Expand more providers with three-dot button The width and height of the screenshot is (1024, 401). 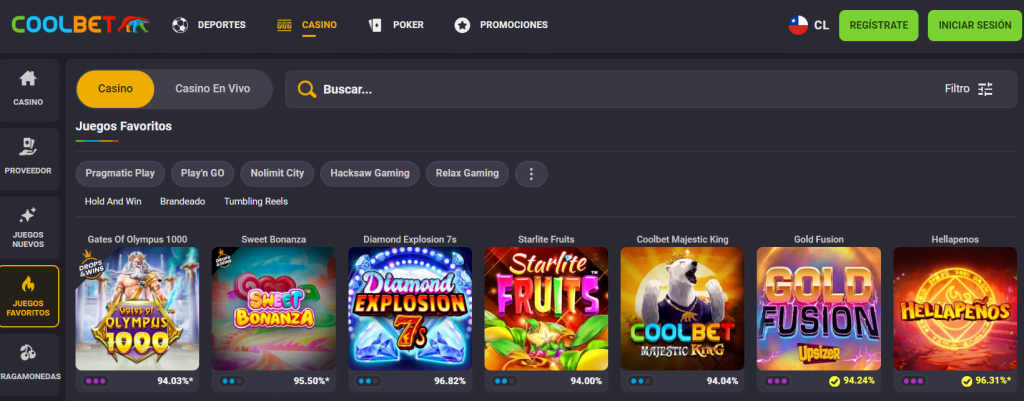pyautogui.click(x=531, y=174)
